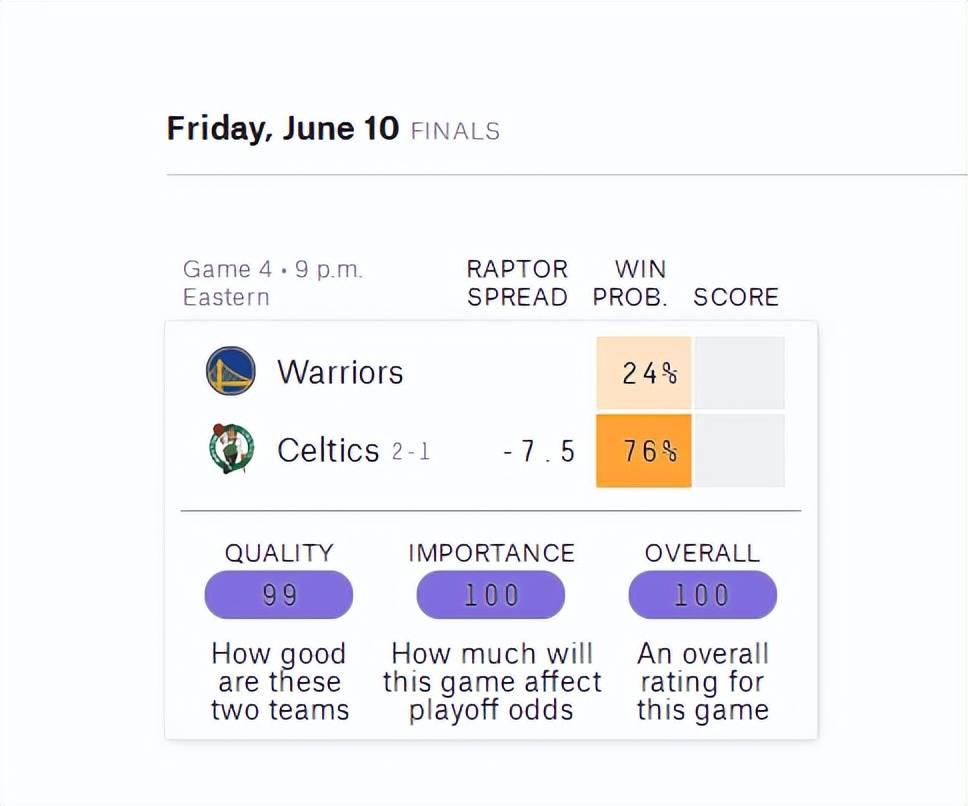
Task: Click the WIN PROB. column header
Action: [x=630, y=283]
